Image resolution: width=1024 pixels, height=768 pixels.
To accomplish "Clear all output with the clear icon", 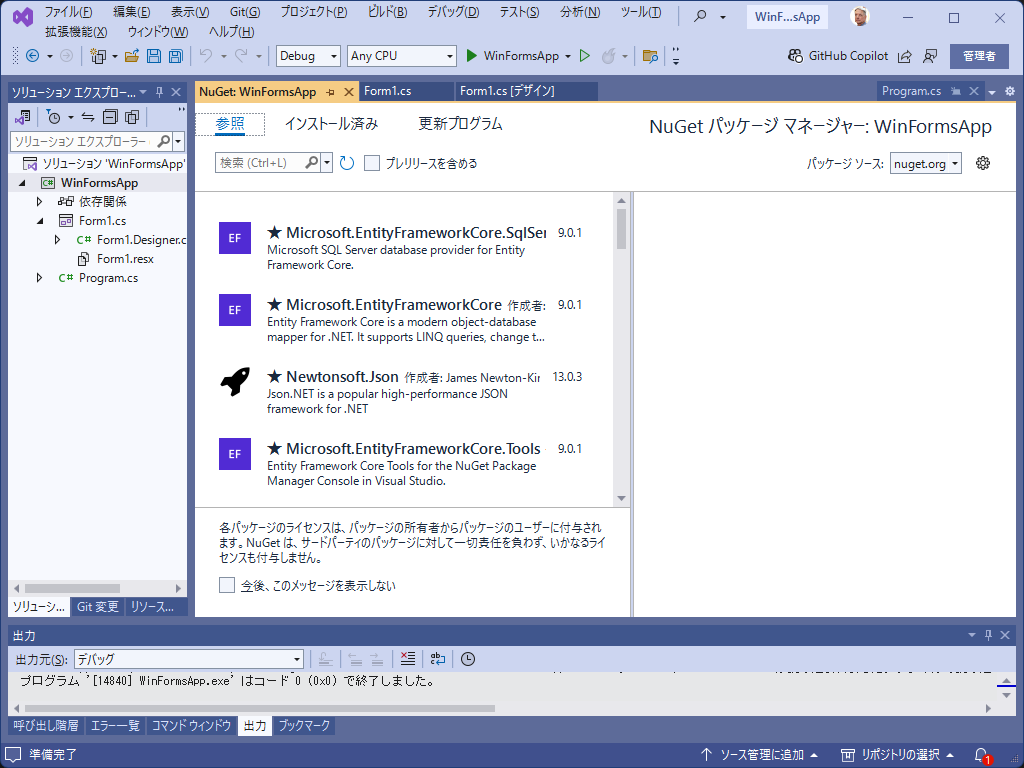I will [408, 659].
